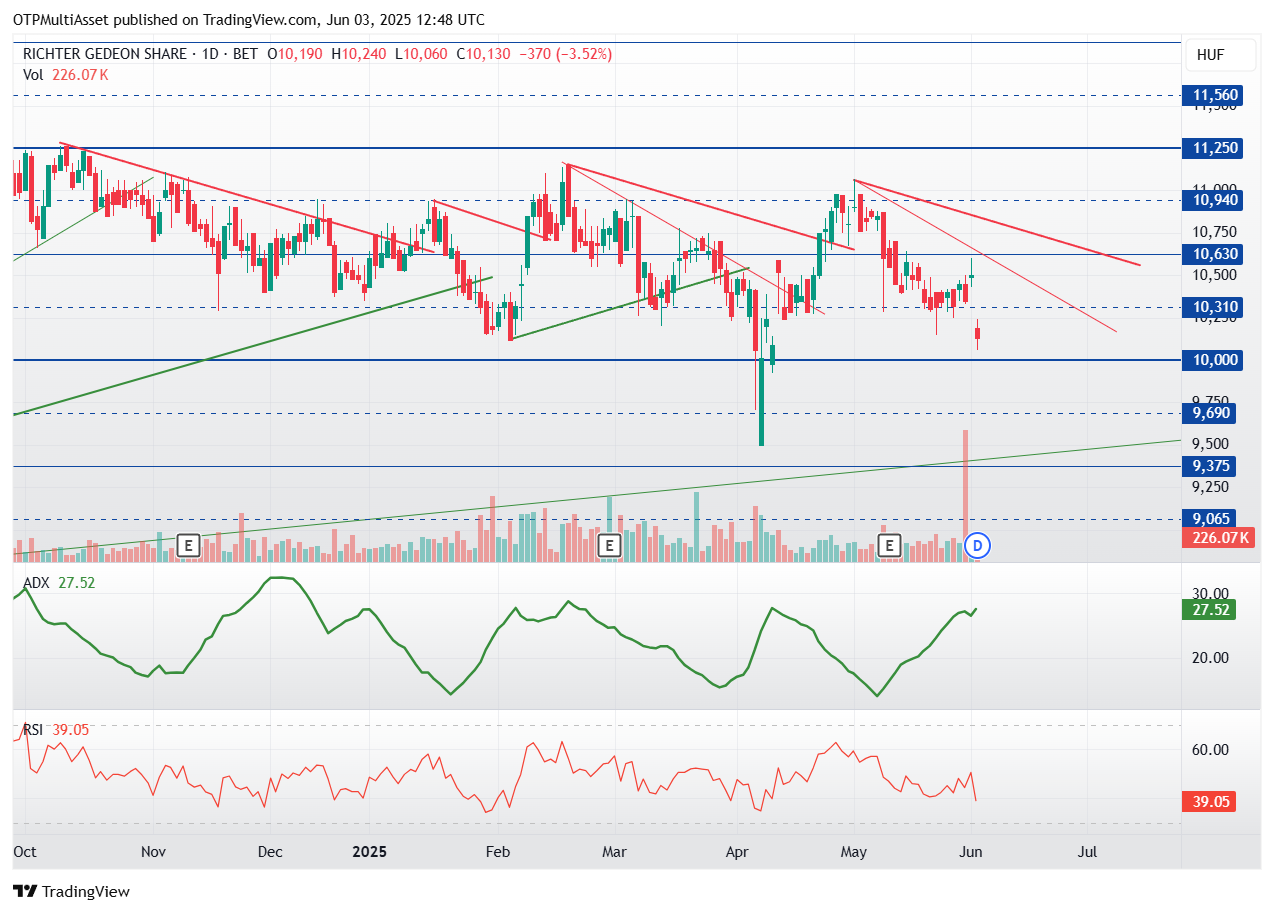Screen dimensions: 1274x913
Task: Click the 30.00 ADX scale value
Action: click(1211, 593)
